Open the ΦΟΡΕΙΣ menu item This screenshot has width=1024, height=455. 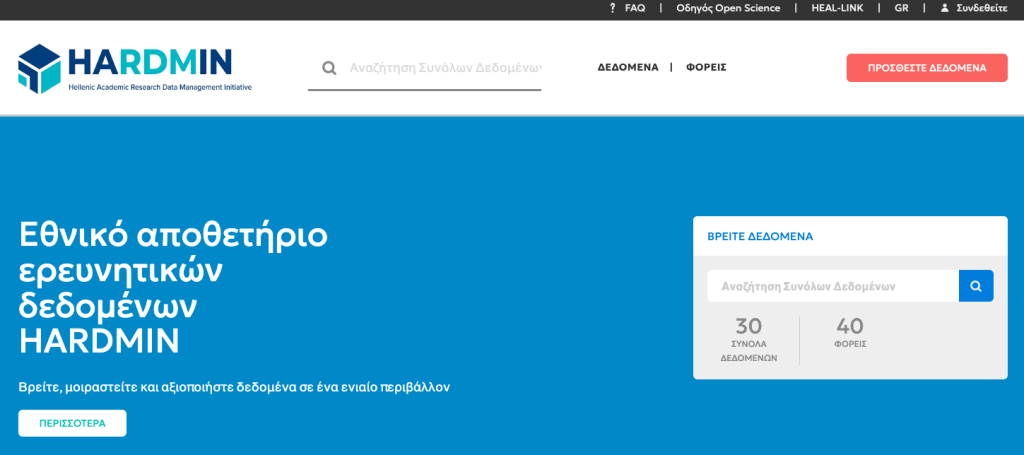point(706,68)
